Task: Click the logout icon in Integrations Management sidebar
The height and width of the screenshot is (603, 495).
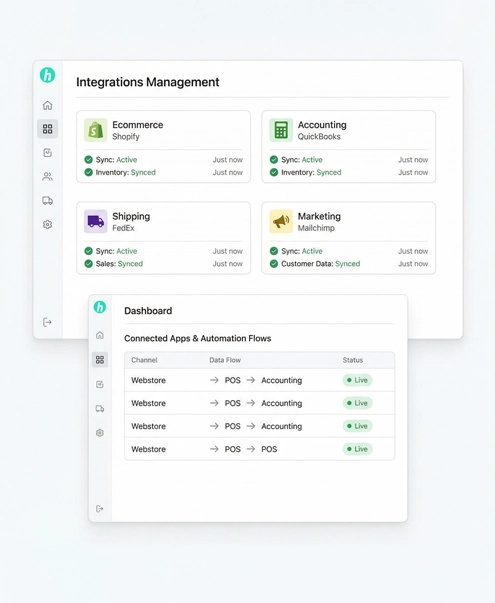Action: (47, 322)
